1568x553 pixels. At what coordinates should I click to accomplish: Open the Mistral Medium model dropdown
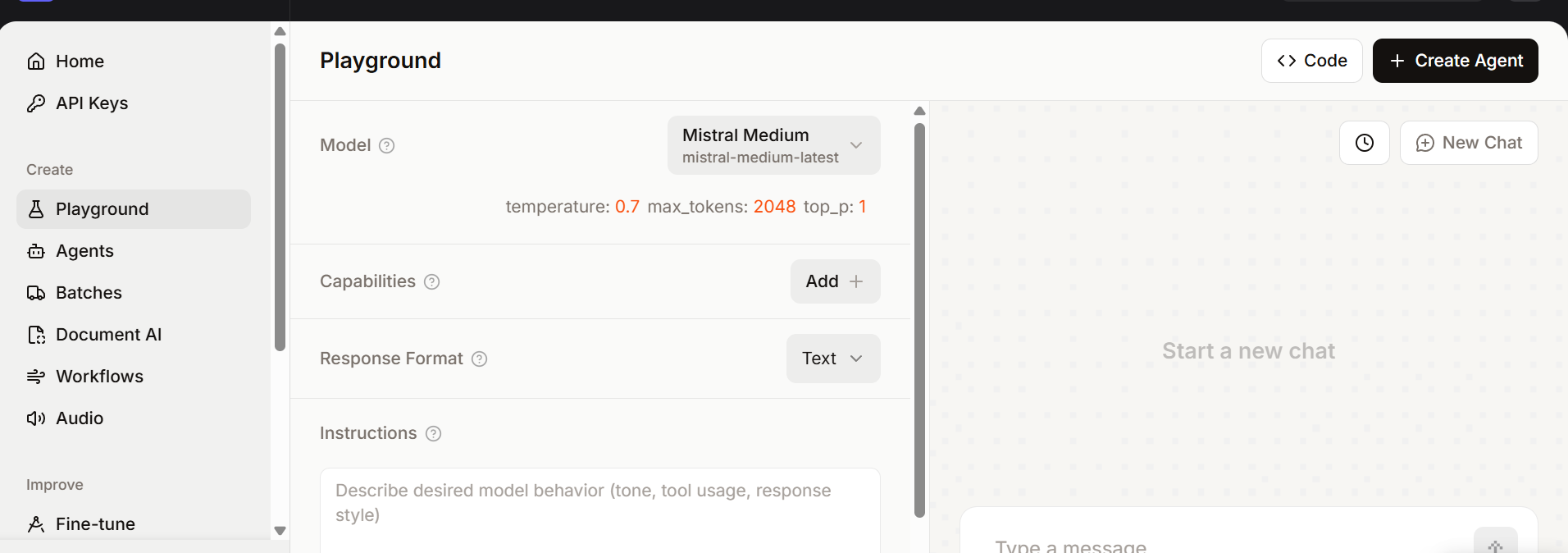pyautogui.click(x=773, y=145)
